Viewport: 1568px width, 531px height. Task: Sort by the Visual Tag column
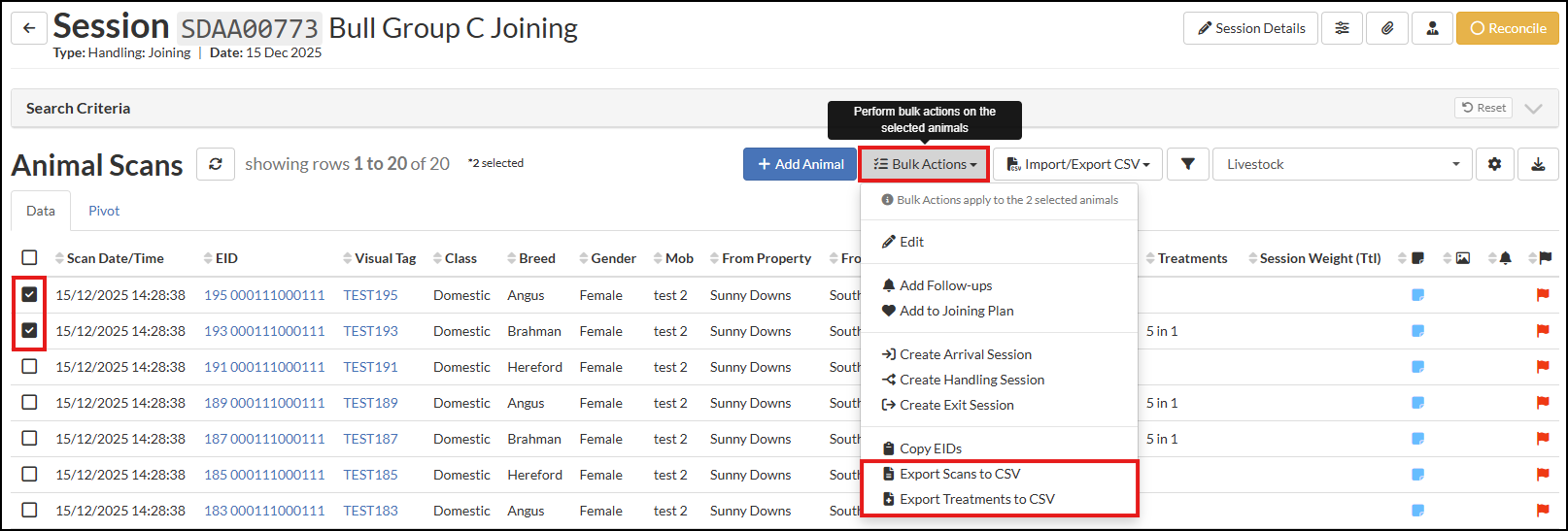tap(379, 258)
